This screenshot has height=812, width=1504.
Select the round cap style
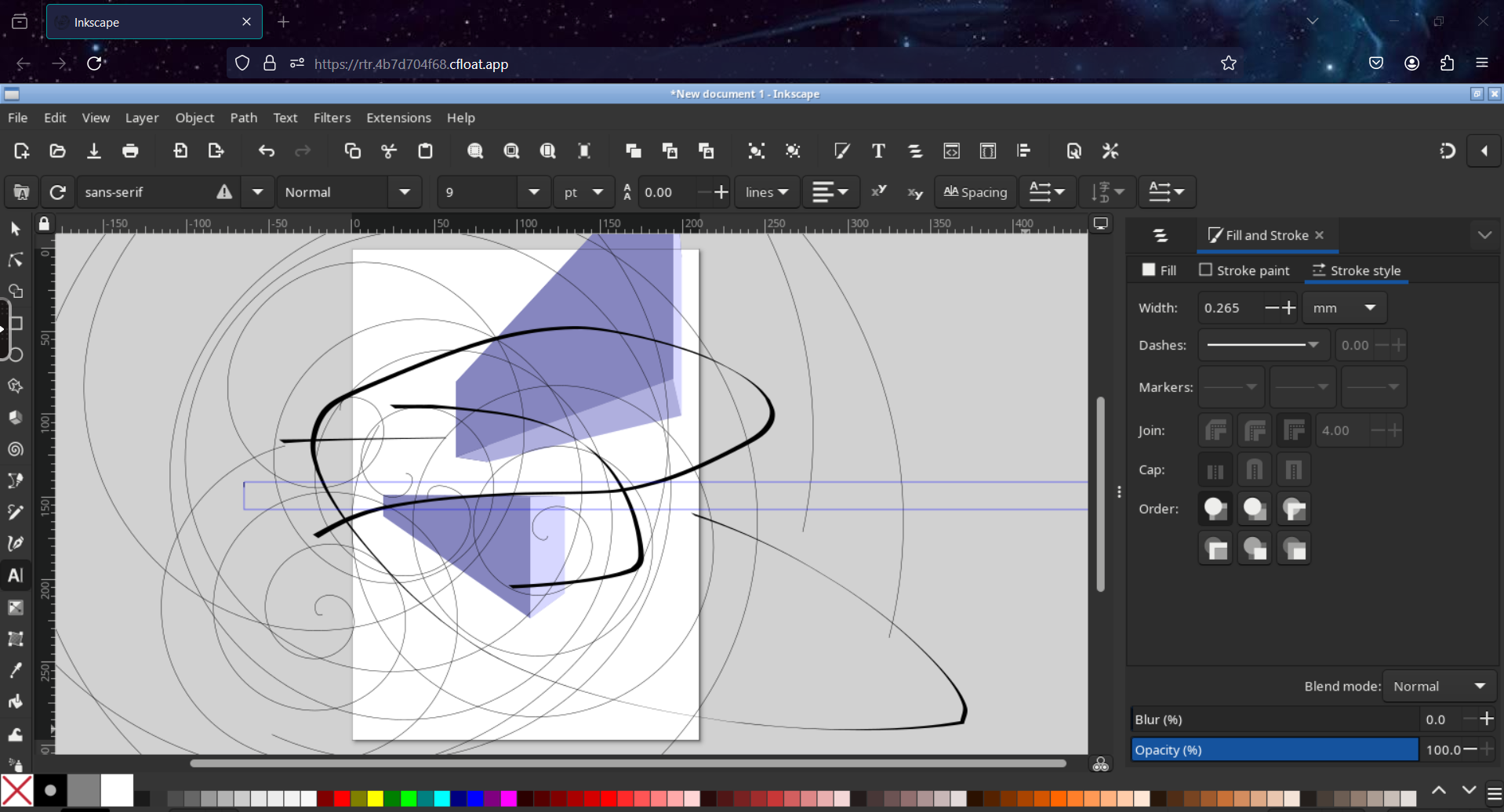(x=1255, y=470)
